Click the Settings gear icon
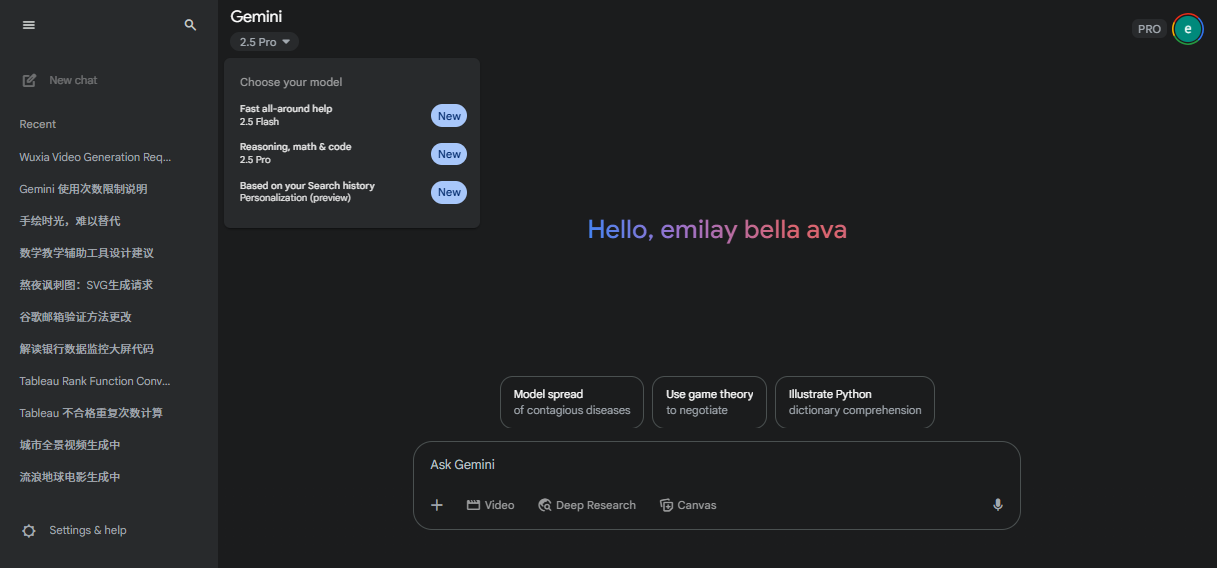 [29, 531]
